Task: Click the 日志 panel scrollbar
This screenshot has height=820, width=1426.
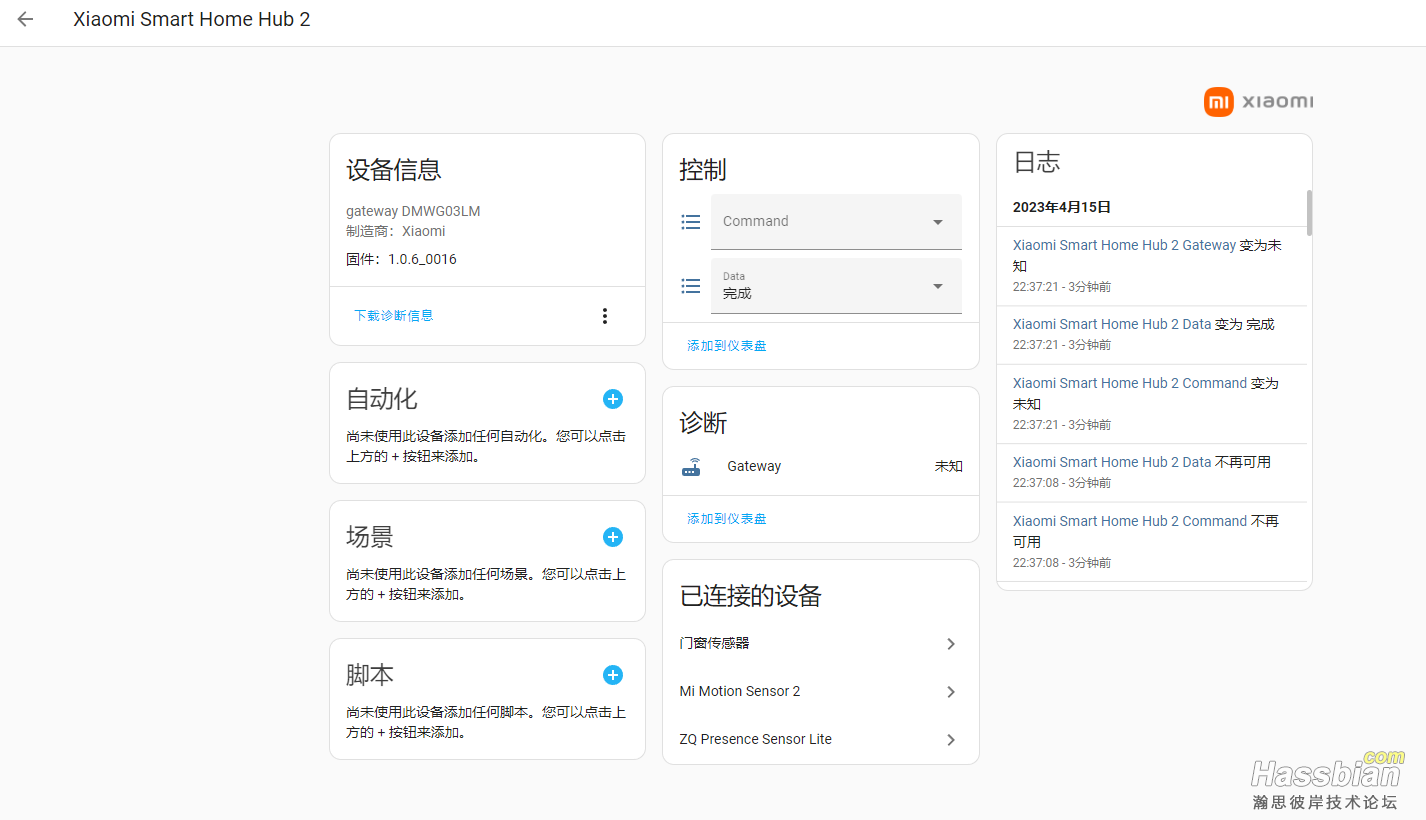Action: pyautogui.click(x=1309, y=212)
